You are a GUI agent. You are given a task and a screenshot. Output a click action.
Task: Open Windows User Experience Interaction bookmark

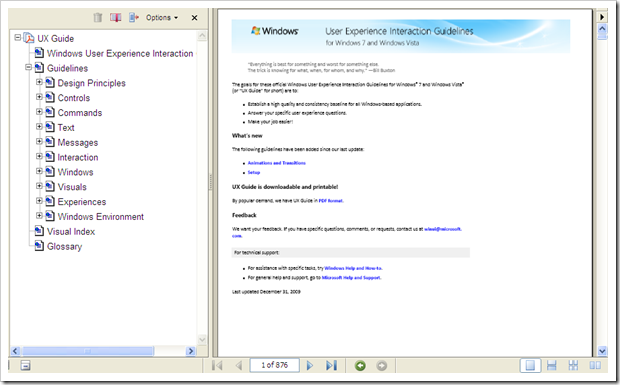pyautogui.click(x=120, y=53)
